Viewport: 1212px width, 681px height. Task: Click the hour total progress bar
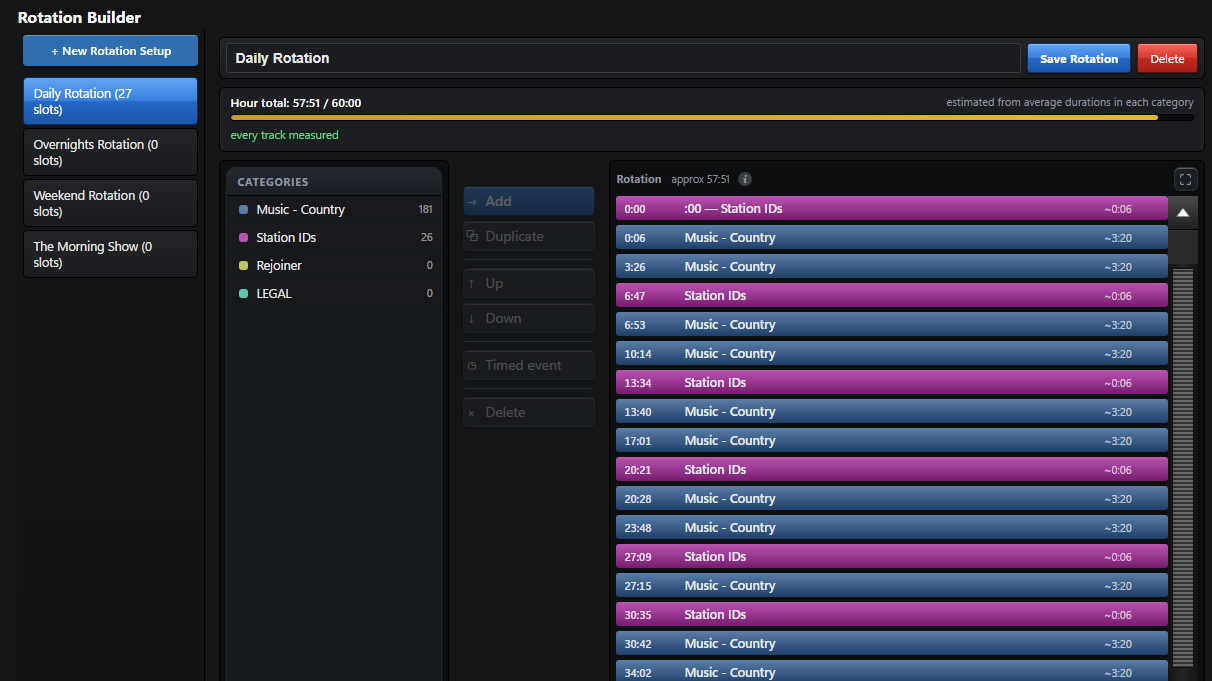pos(712,118)
